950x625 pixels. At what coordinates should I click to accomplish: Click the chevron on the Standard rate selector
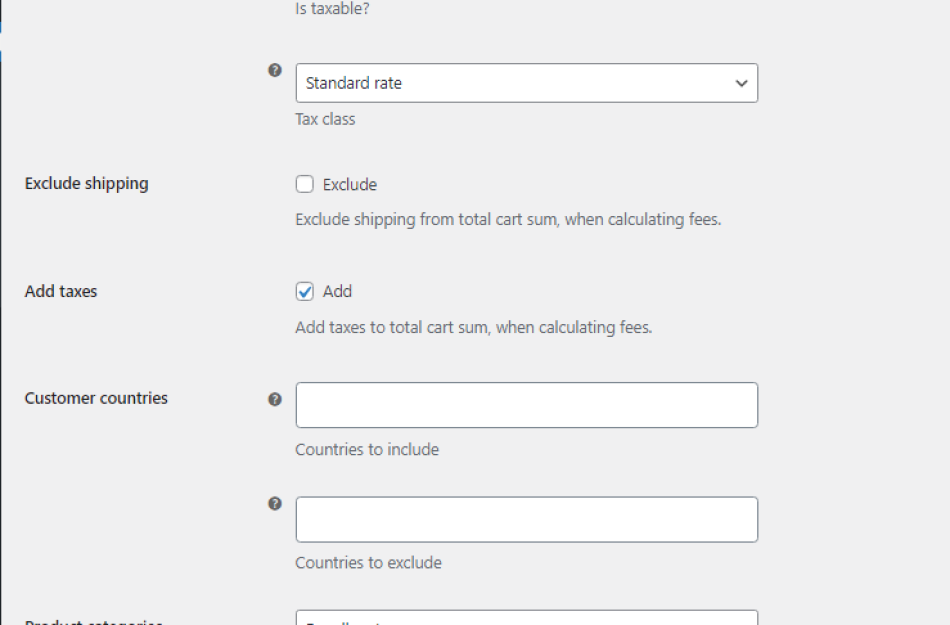click(x=740, y=83)
